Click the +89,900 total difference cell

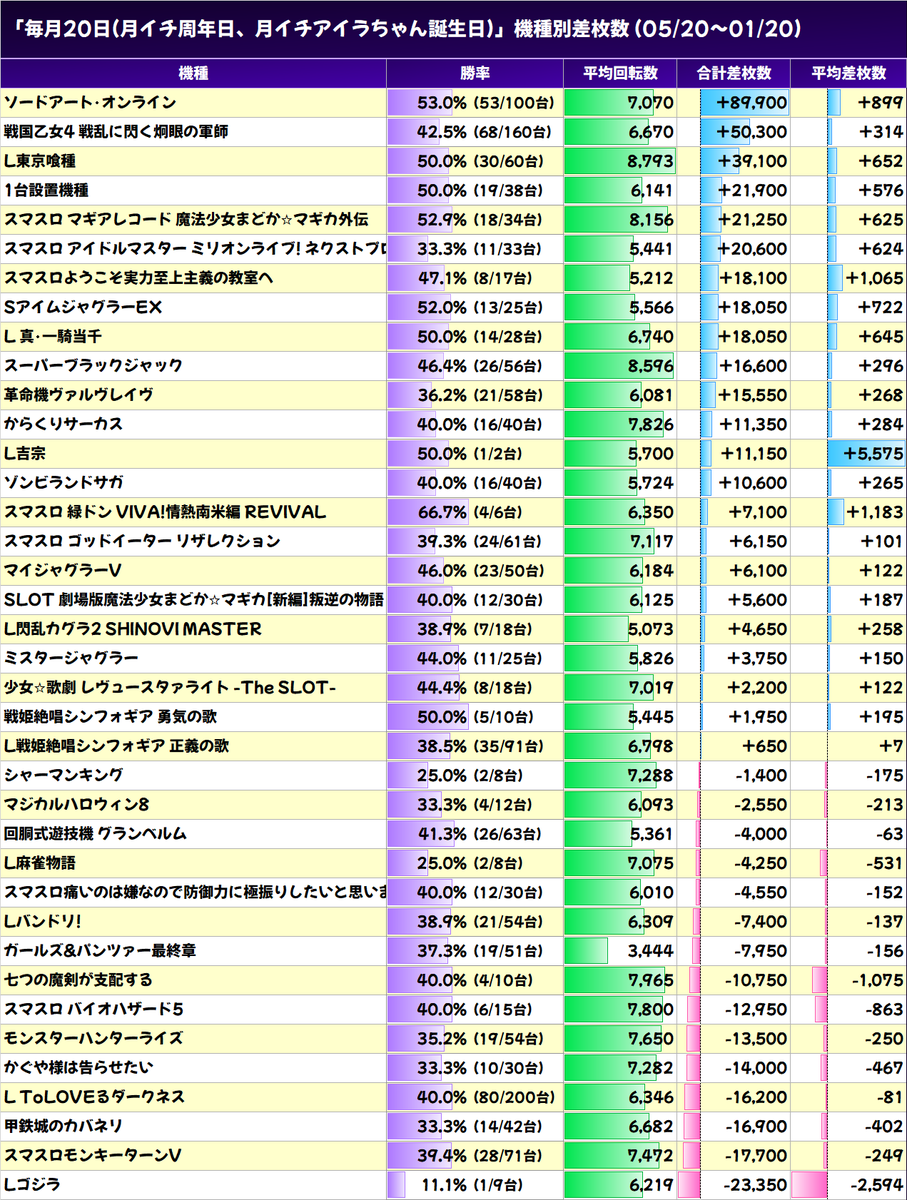pos(735,103)
